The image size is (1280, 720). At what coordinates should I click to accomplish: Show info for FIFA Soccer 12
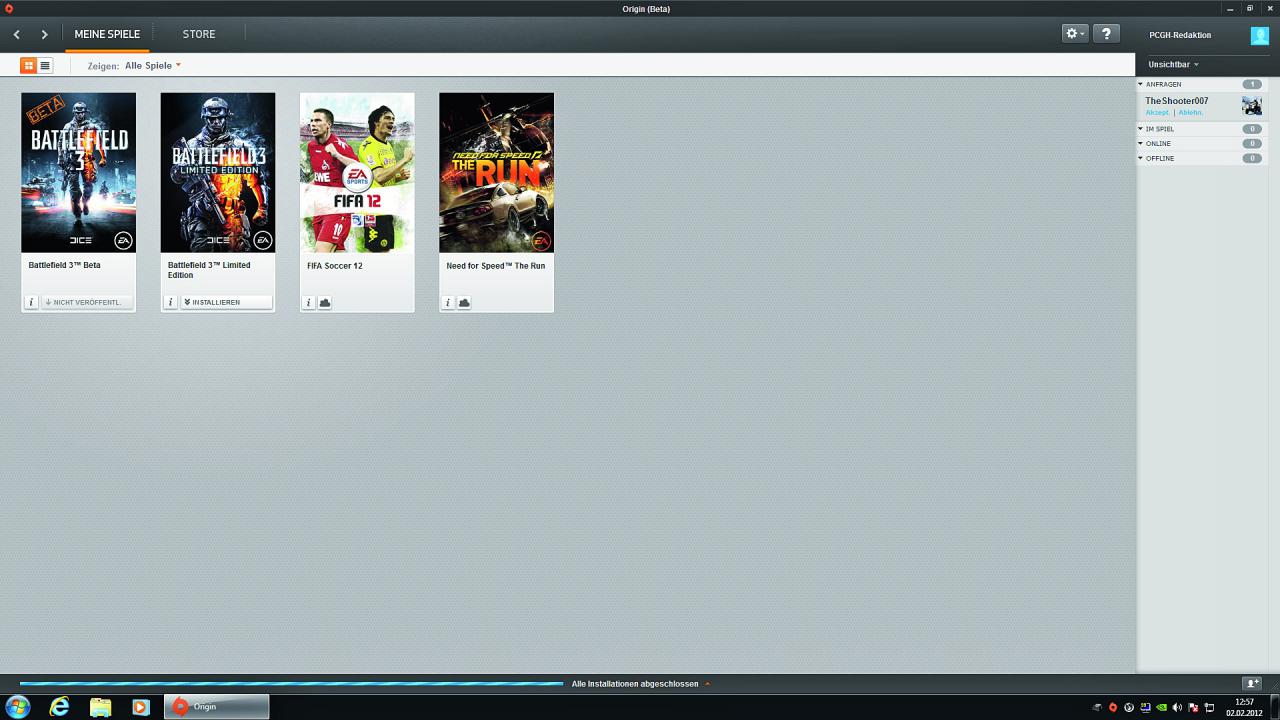309,302
